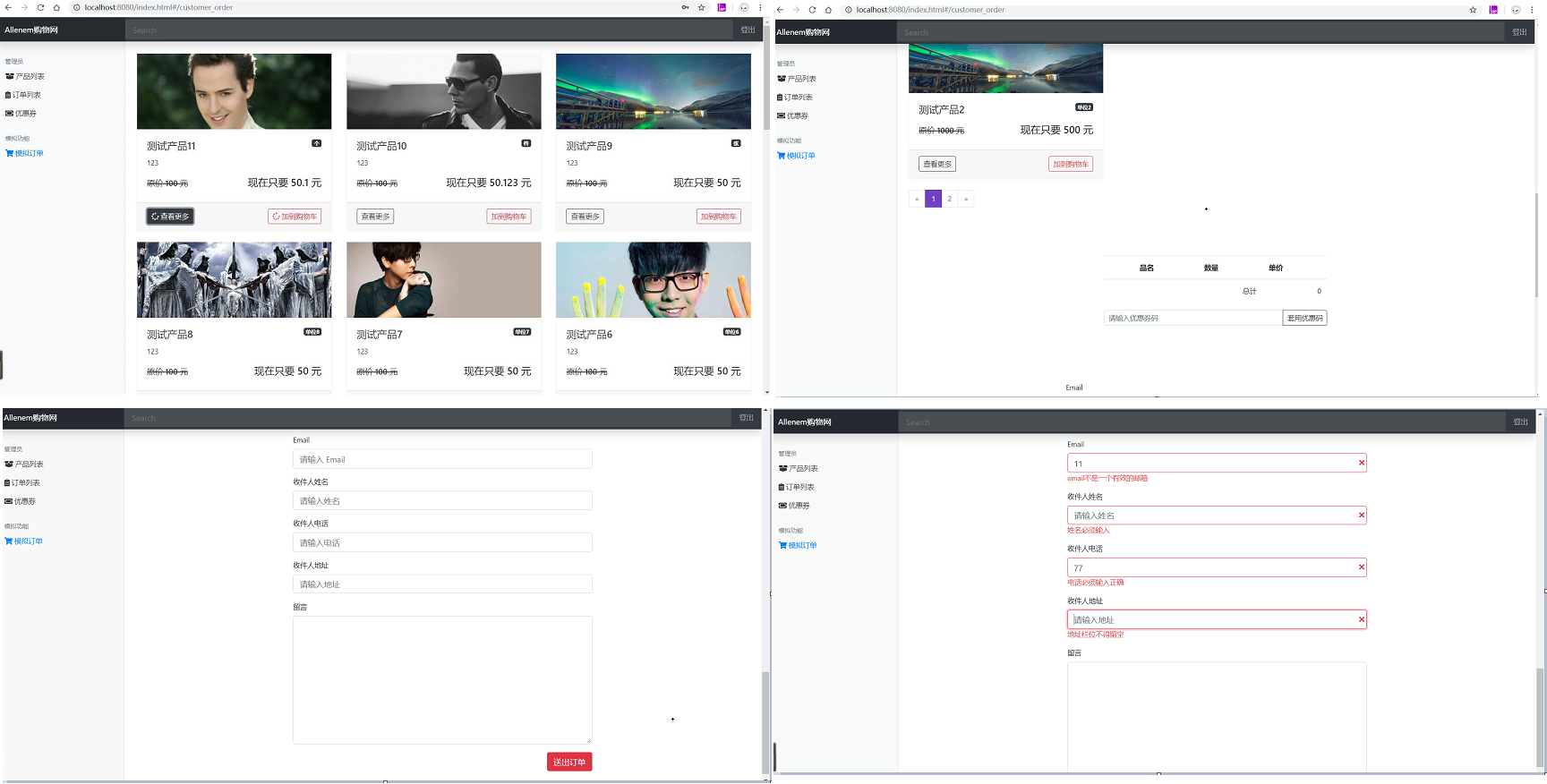Click 查看更多 for 测试产品2
The image size is (1547, 784).
coord(937,164)
